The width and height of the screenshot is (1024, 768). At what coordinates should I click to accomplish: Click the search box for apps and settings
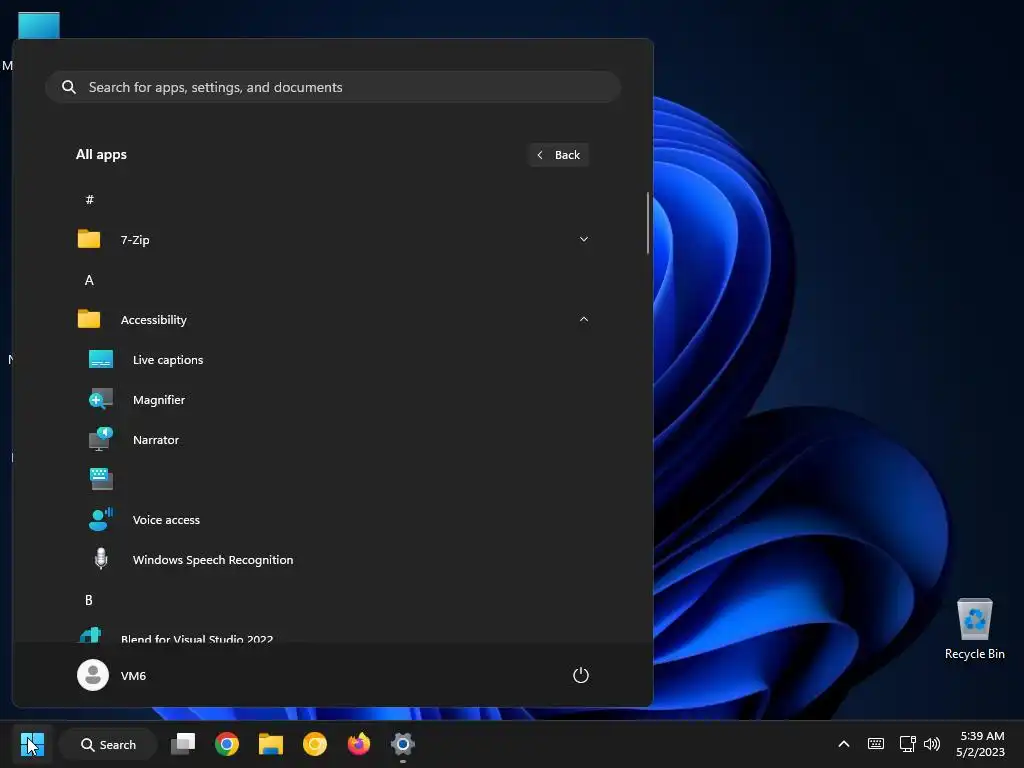[333, 87]
